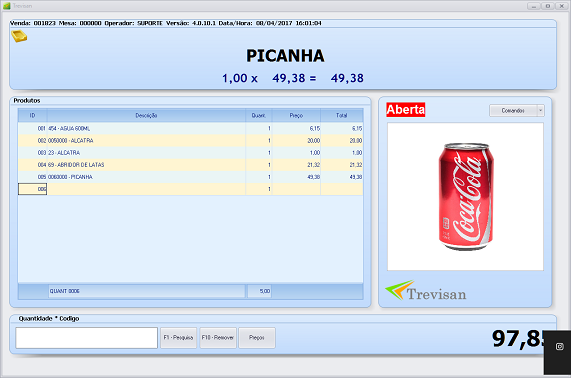The width and height of the screenshot is (571, 378).
Task: Open the Comandos menu button
Action: coord(513,110)
